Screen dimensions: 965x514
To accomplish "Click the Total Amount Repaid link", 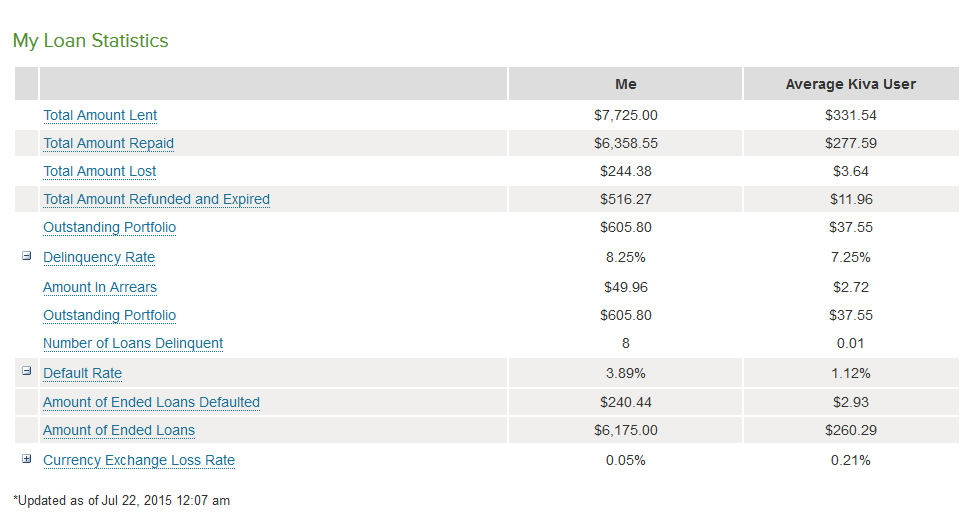I will (x=108, y=143).
